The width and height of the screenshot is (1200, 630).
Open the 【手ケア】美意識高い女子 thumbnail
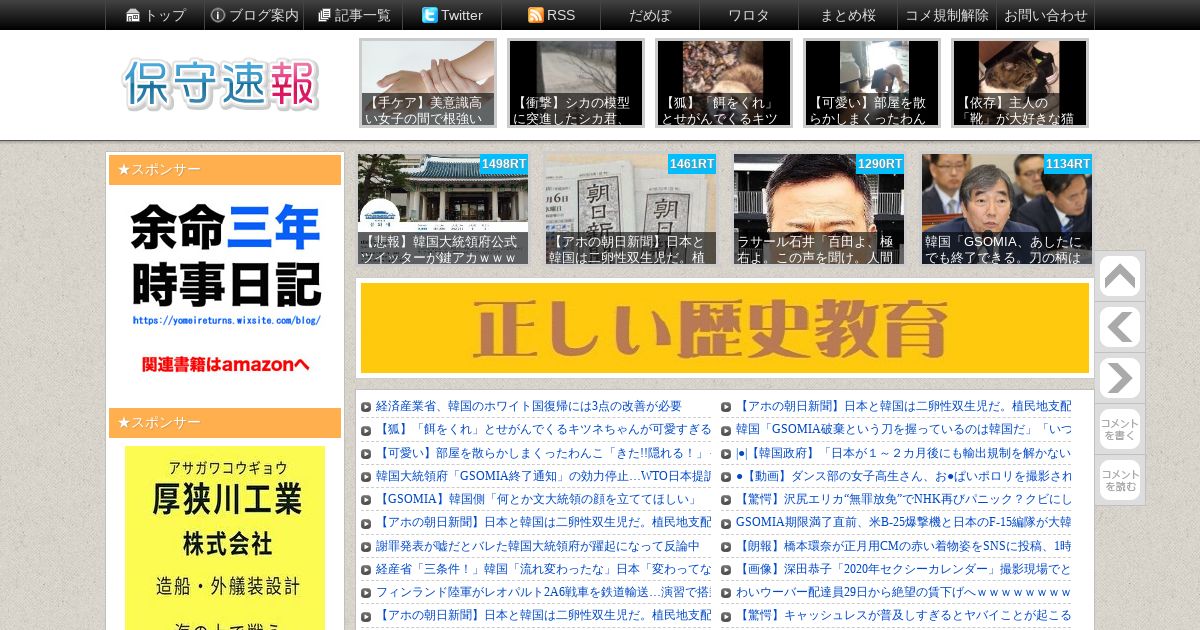point(428,83)
